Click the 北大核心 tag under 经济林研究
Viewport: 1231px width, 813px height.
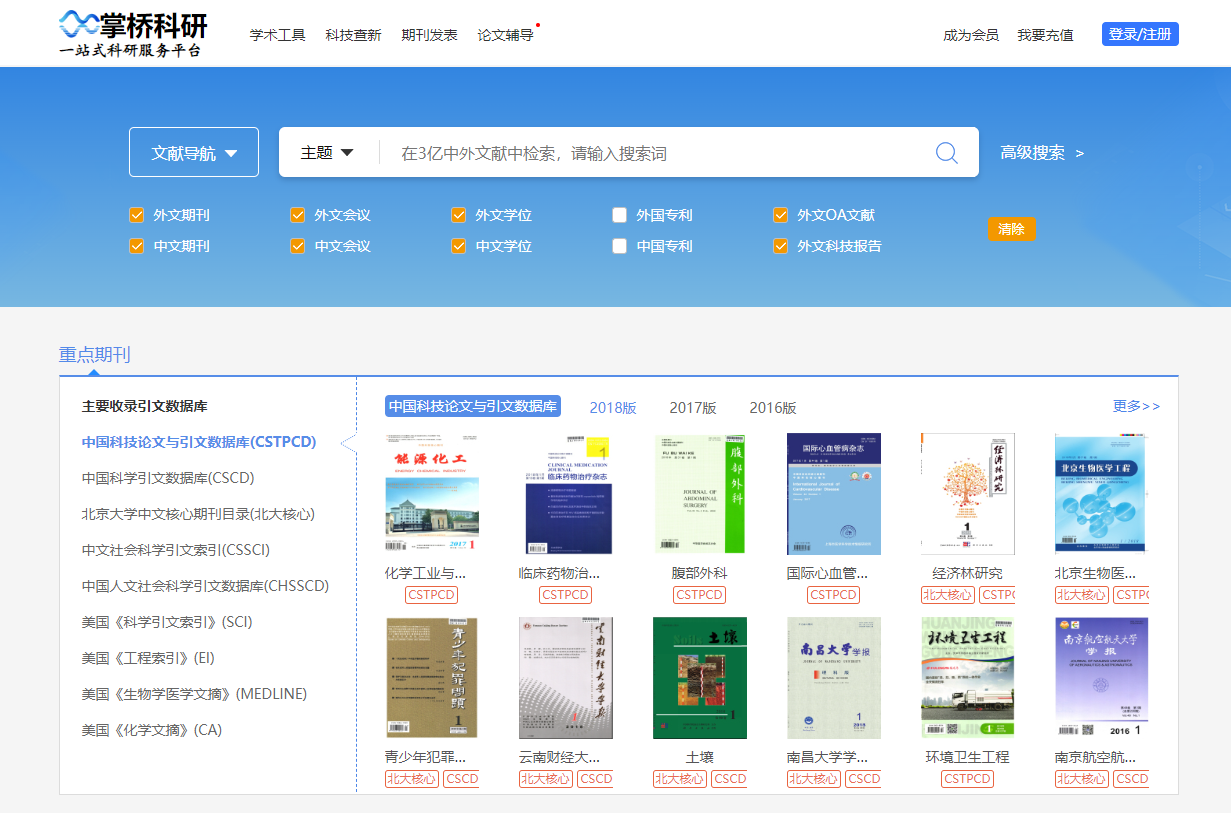(x=948, y=595)
